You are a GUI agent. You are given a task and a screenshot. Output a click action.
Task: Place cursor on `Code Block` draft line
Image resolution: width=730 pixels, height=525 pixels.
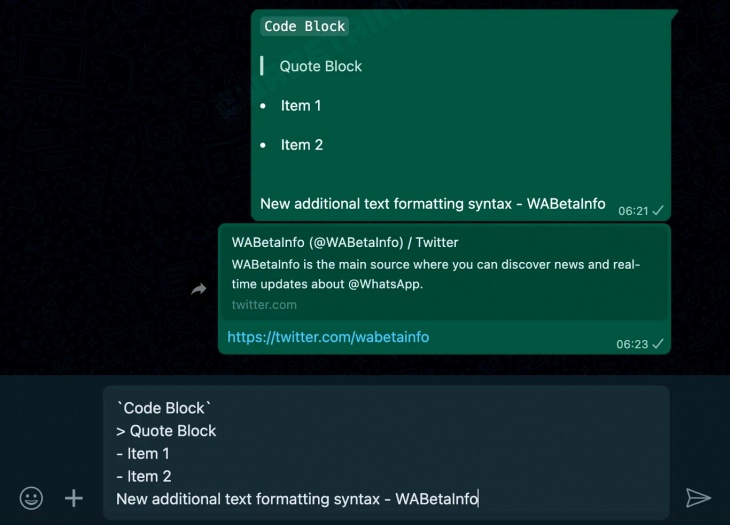click(164, 408)
